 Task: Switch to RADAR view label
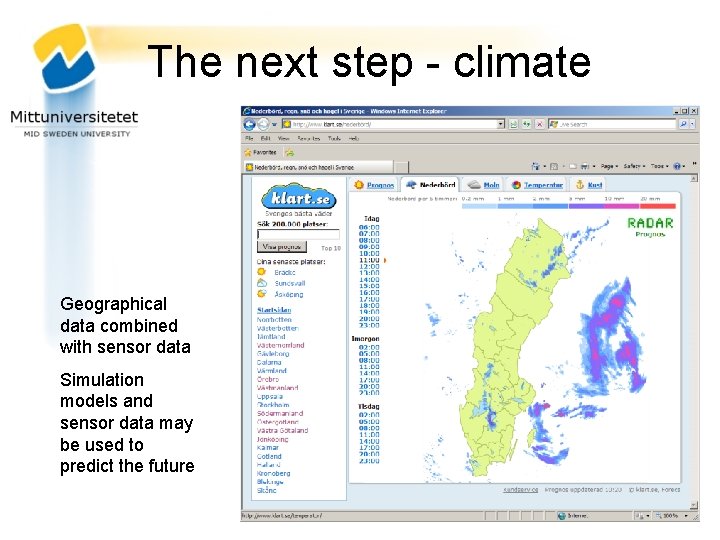pos(650,223)
